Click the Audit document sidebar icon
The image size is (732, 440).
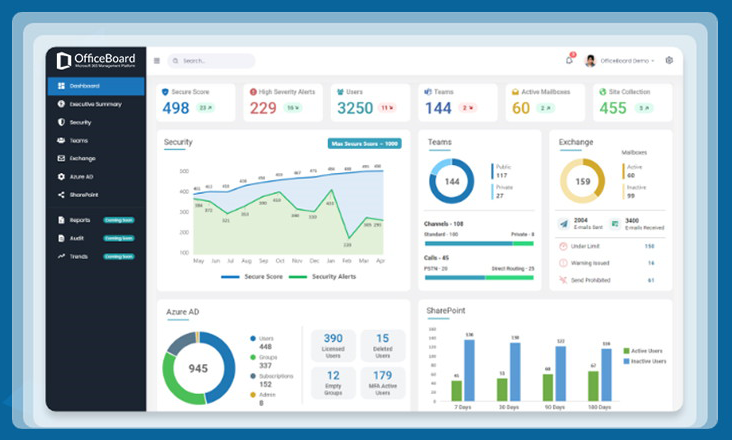(x=61, y=238)
